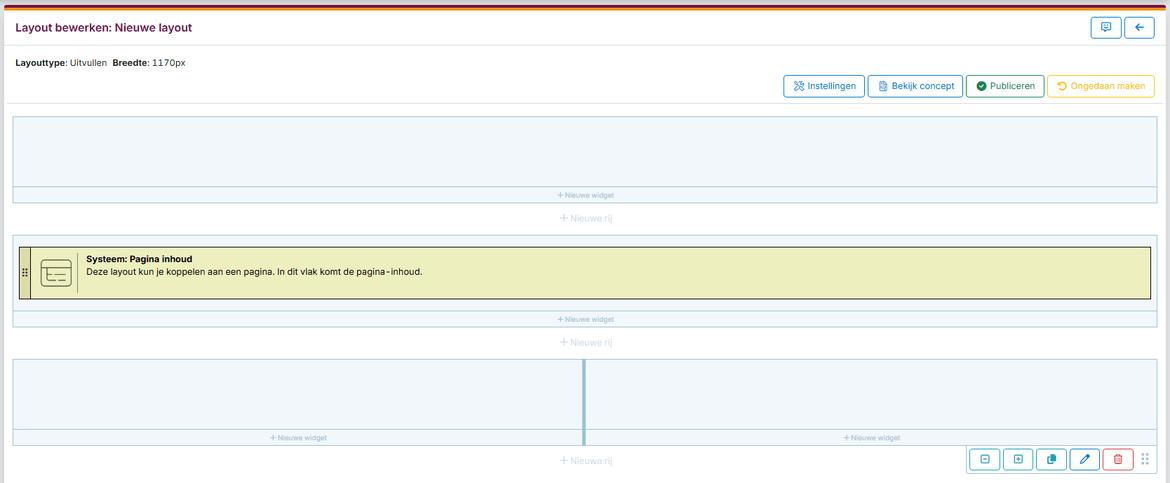Add a Nieuwe rij below the top row
The width and height of the screenshot is (1170, 483).
click(584, 217)
